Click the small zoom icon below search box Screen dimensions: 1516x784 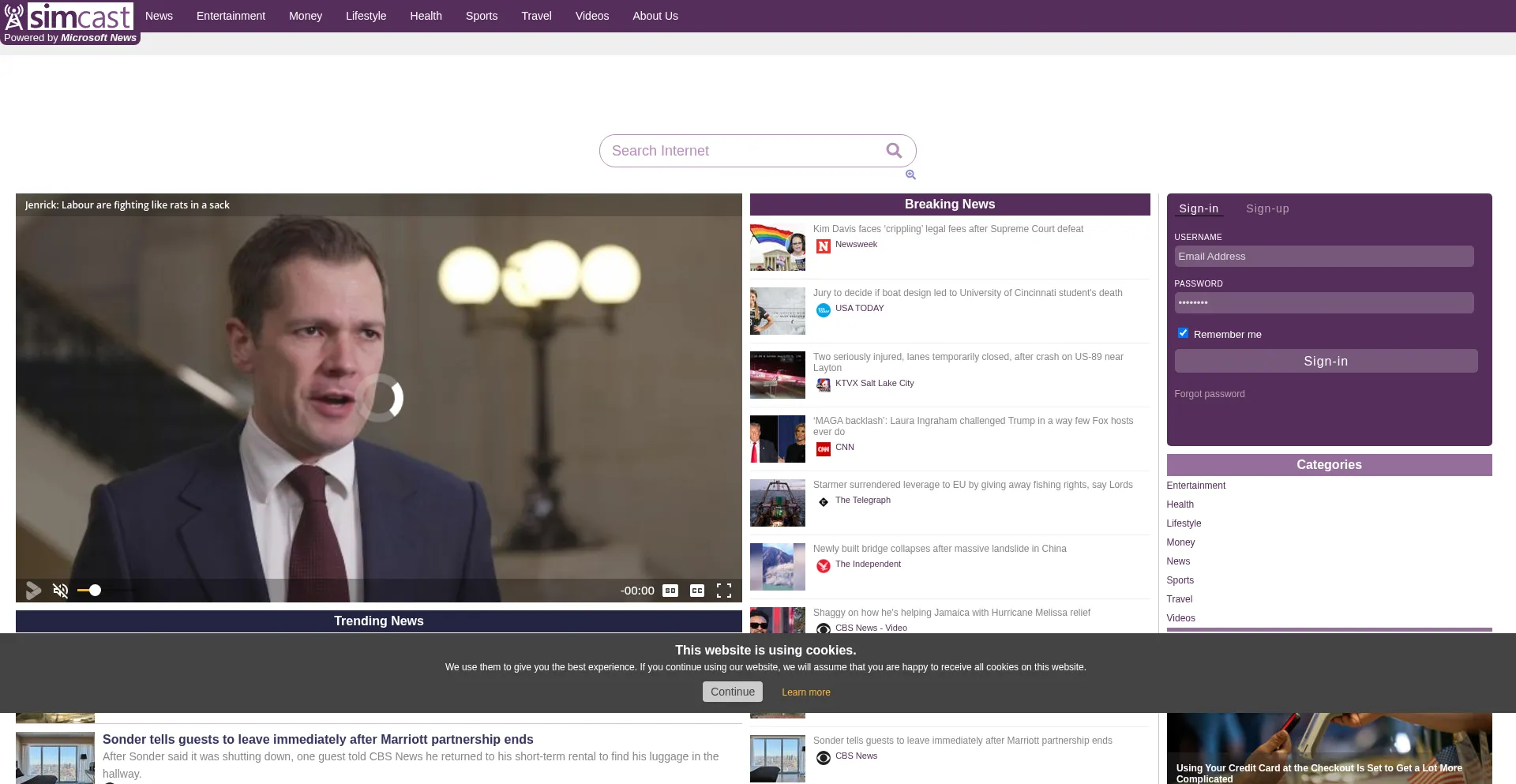click(910, 175)
